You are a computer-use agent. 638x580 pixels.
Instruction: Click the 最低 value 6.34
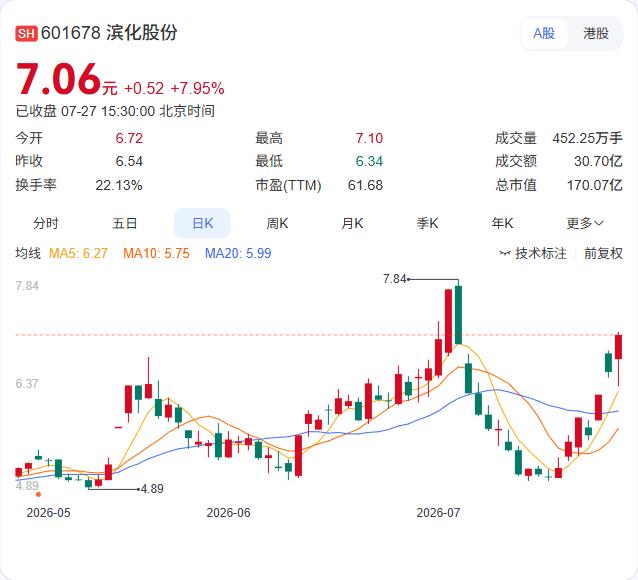[x=369, y=161]
